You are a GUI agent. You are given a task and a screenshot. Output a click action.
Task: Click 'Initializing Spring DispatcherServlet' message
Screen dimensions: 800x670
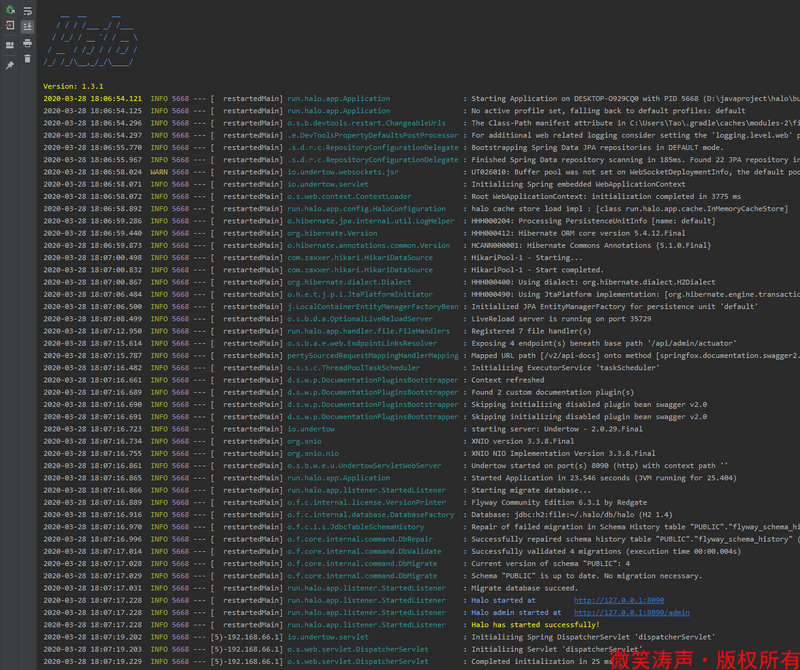[593, 637]
